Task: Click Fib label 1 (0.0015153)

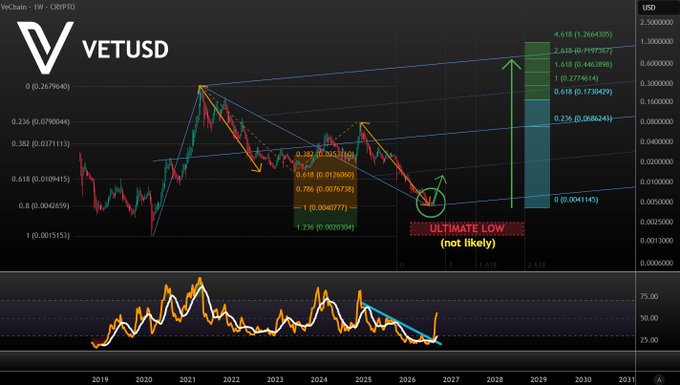Action: coord(48,236)
